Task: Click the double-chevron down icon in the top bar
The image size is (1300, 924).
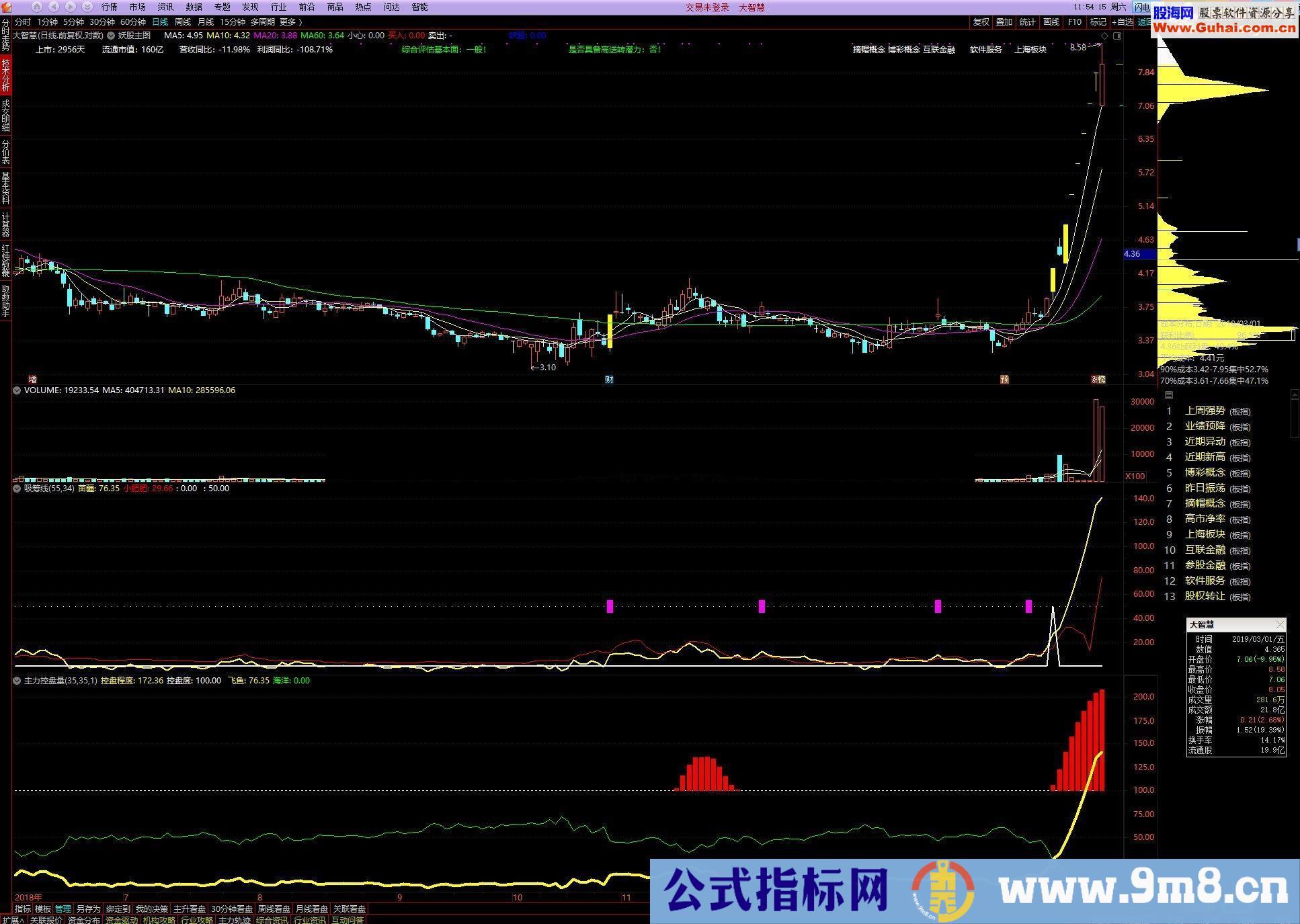Action: (87, 7)
